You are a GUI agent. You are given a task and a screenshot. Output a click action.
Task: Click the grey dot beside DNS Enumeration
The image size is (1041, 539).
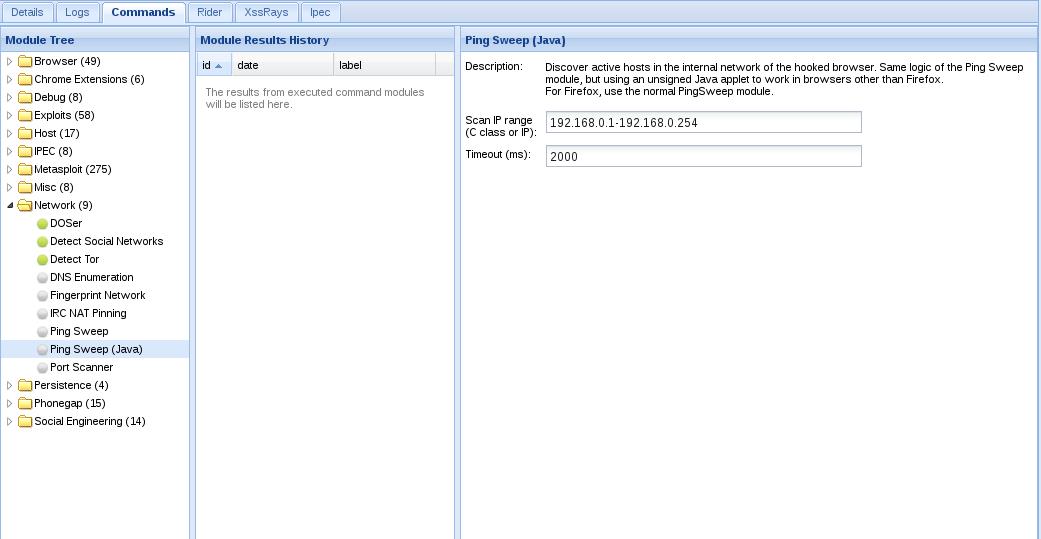click(x=42, y=277)
